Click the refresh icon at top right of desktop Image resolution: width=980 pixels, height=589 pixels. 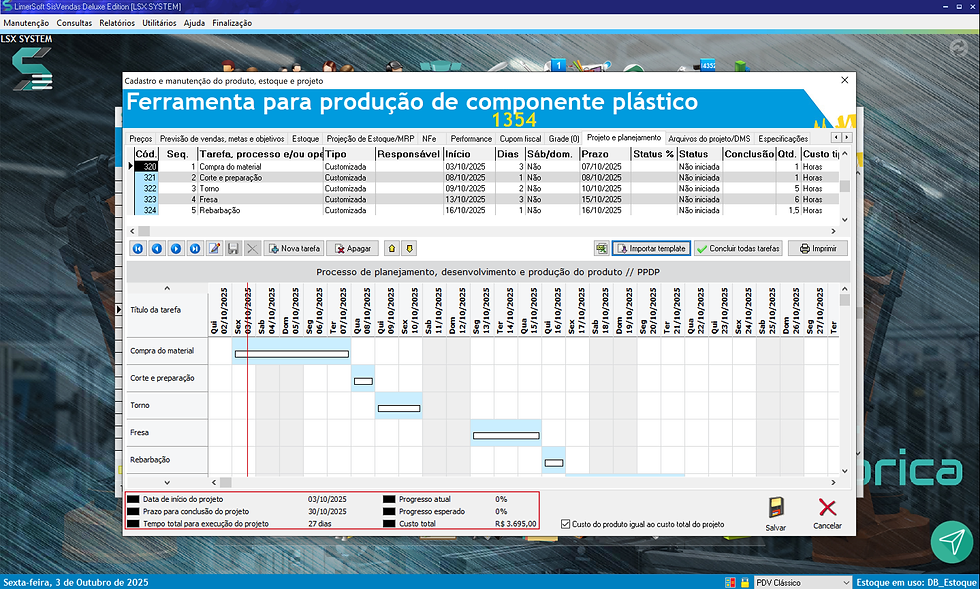[959, 48]
